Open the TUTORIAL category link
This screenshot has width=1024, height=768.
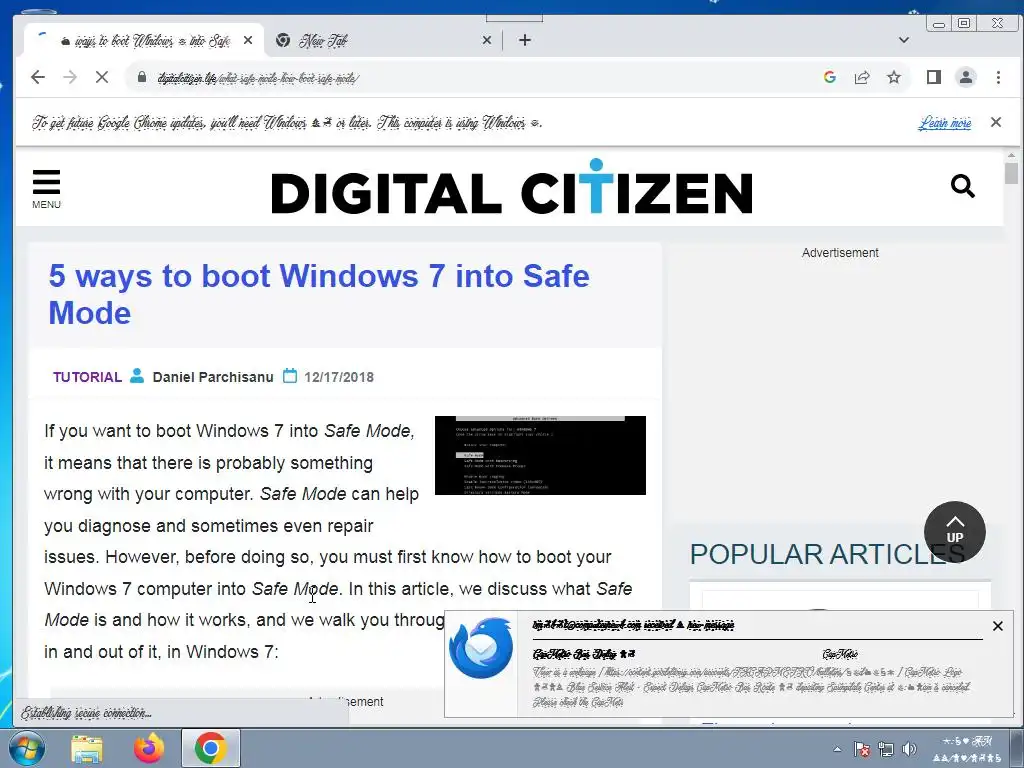pyautogui.click(x=88, y=377)
